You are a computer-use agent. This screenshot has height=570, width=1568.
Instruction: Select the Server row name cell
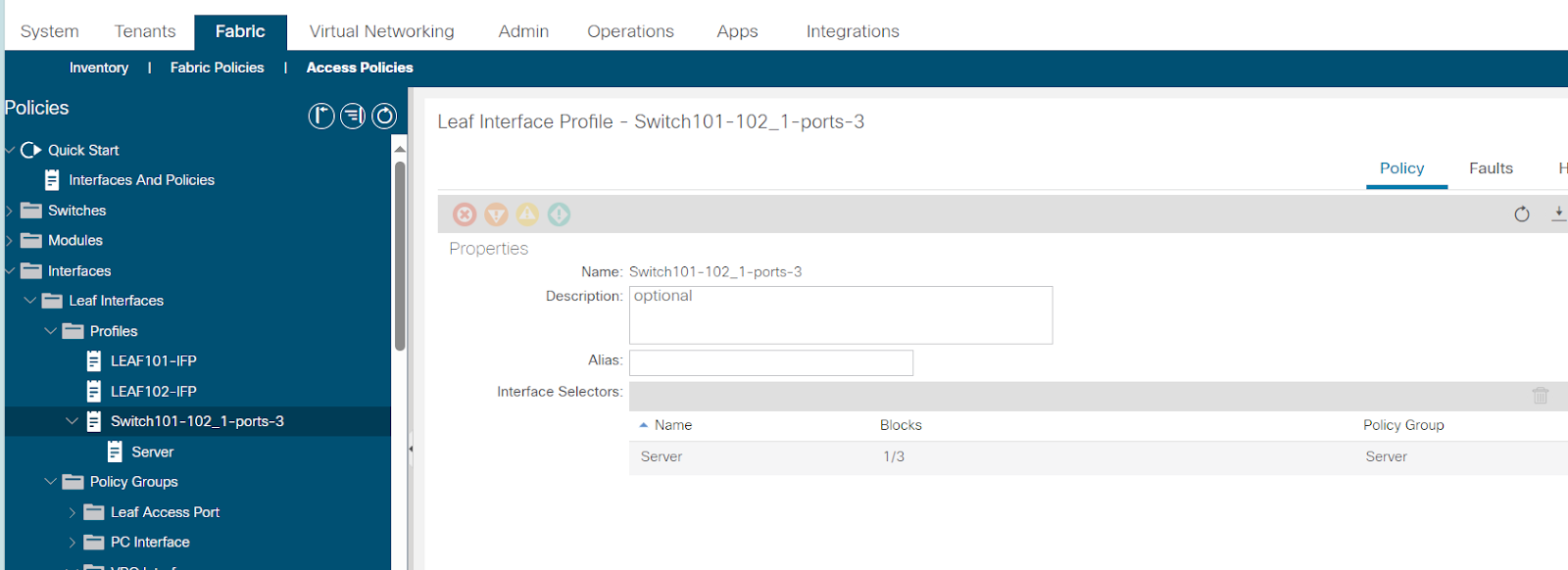661,456
